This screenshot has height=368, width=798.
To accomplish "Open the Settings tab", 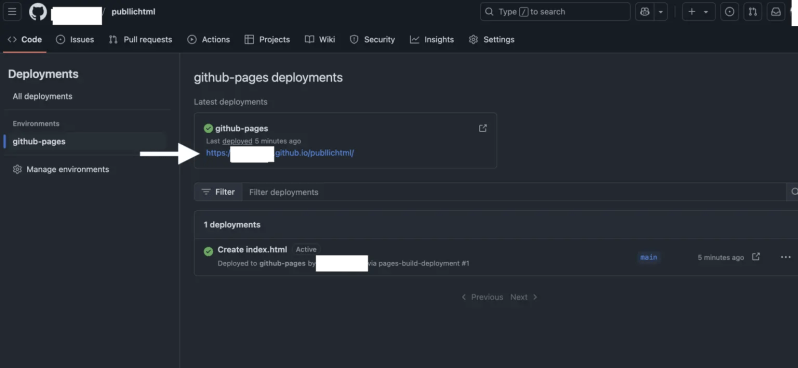I will coord(492,39).
